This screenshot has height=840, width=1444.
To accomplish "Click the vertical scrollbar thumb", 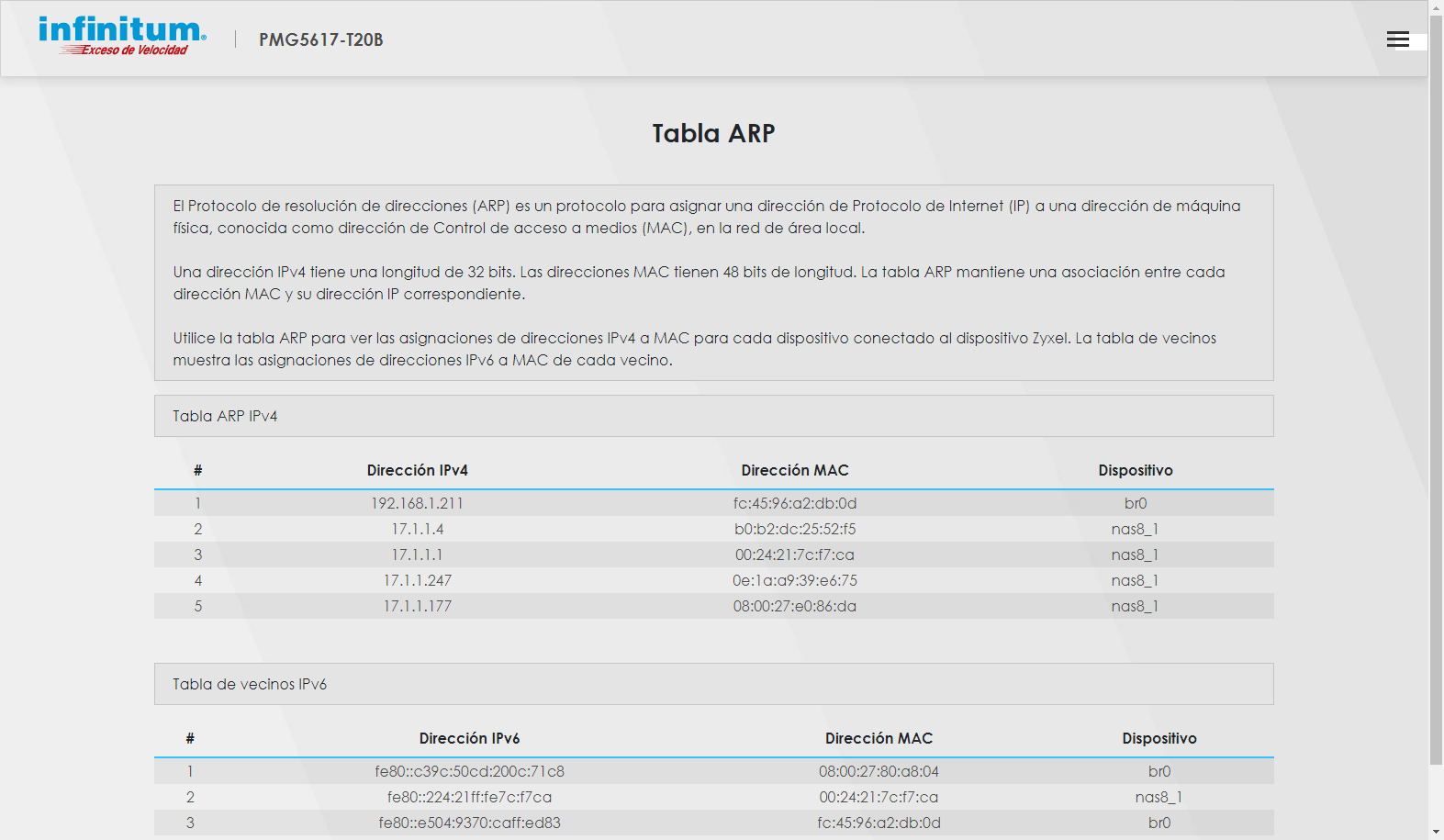I will [1436, 386].
